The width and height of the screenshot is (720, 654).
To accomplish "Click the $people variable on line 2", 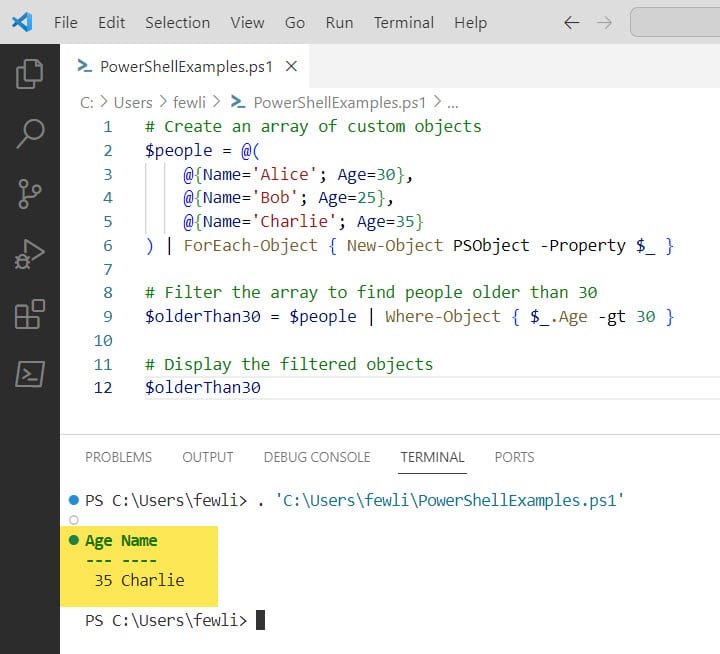I will (x=179, y=151).
